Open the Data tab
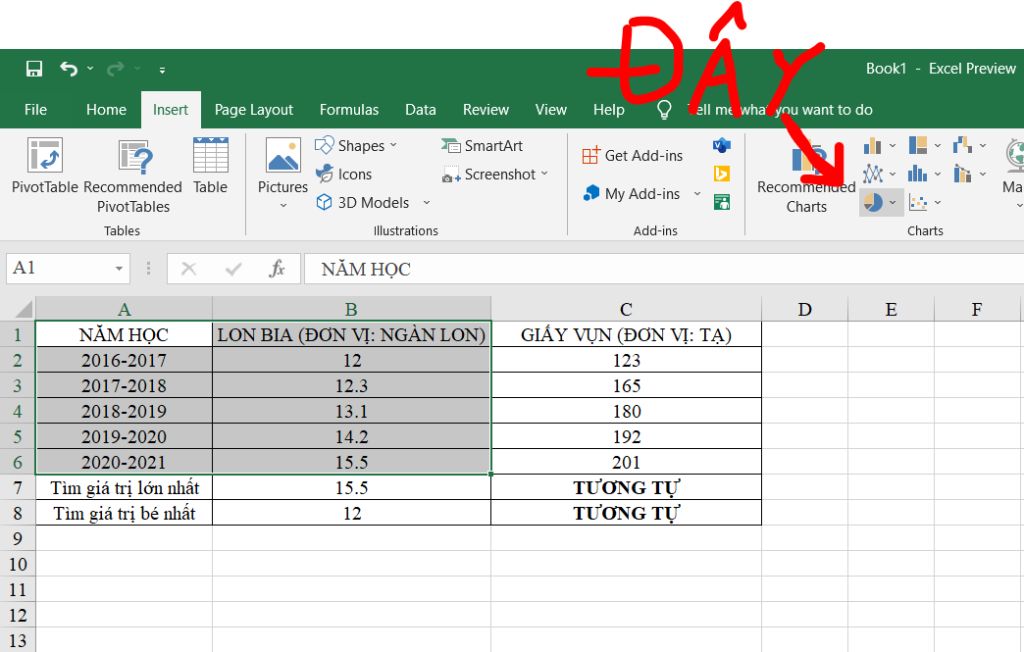Viewport: 1024px width, 652px height. (x=420, y=109)
